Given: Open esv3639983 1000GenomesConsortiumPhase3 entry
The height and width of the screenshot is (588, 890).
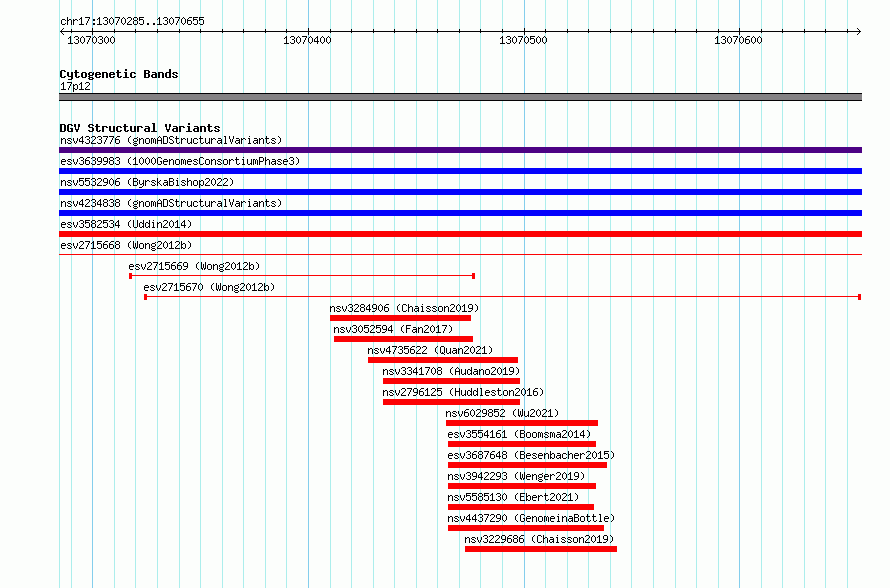Looking at the screenshot, I should click(x=180, y=161).
